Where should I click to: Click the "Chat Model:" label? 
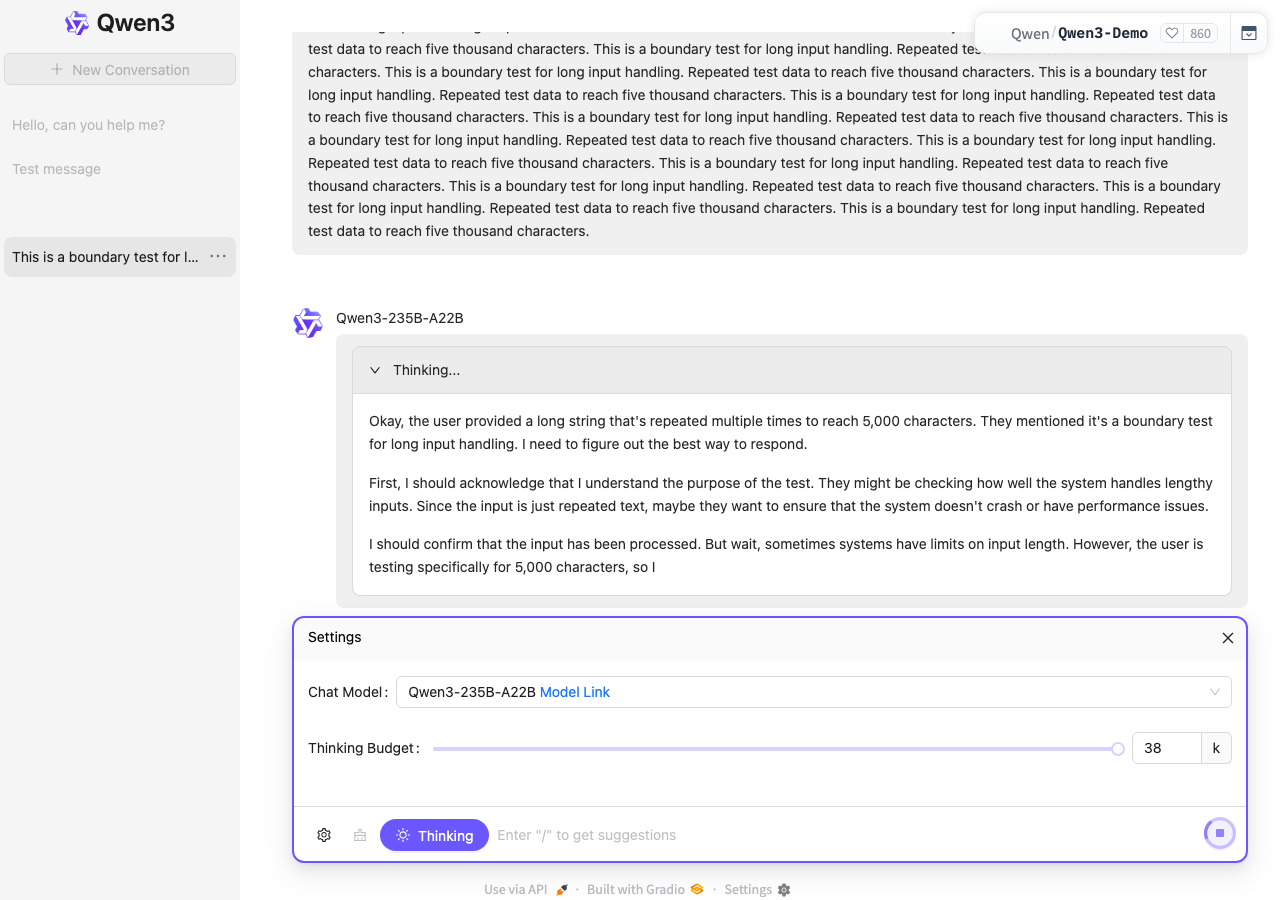coord(348,692)
